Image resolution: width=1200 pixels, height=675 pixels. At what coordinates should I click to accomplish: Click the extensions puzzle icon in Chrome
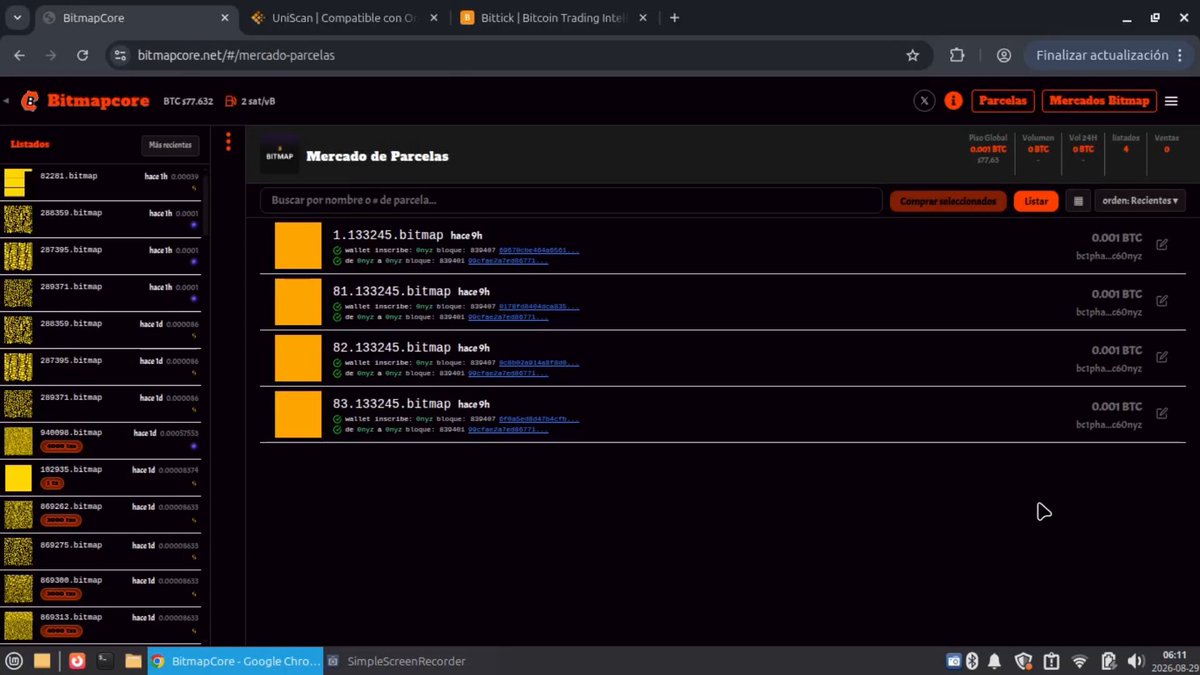(x=957, y=55)
